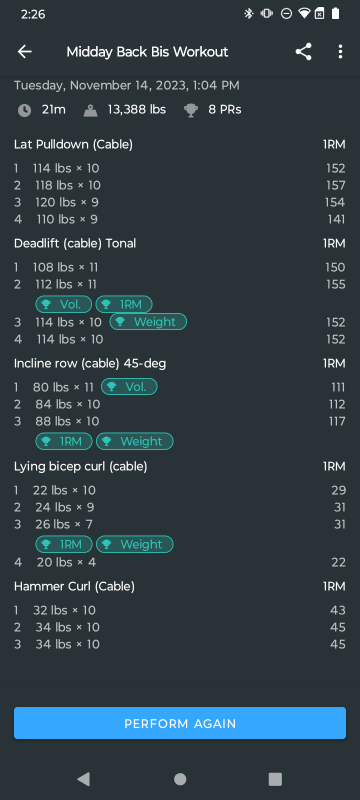This screenshot has width=360, height=800.
Task: Tap the back arrow icon
Action: 24,52
